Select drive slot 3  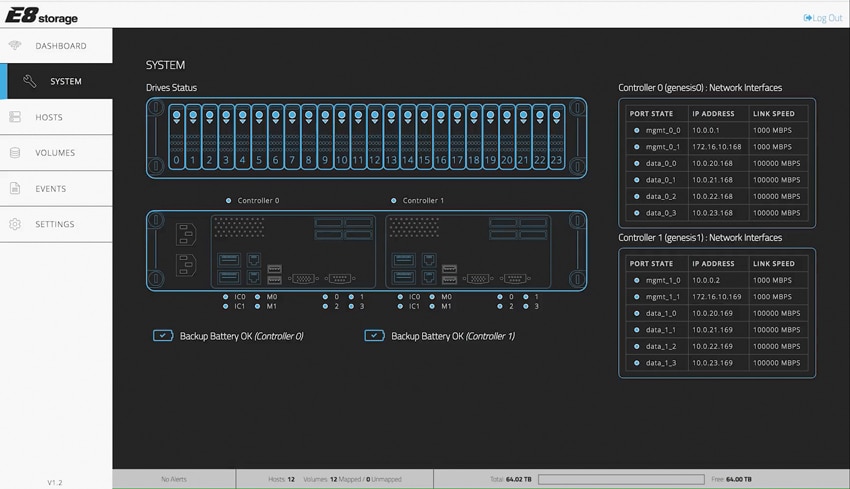point(226,138)
